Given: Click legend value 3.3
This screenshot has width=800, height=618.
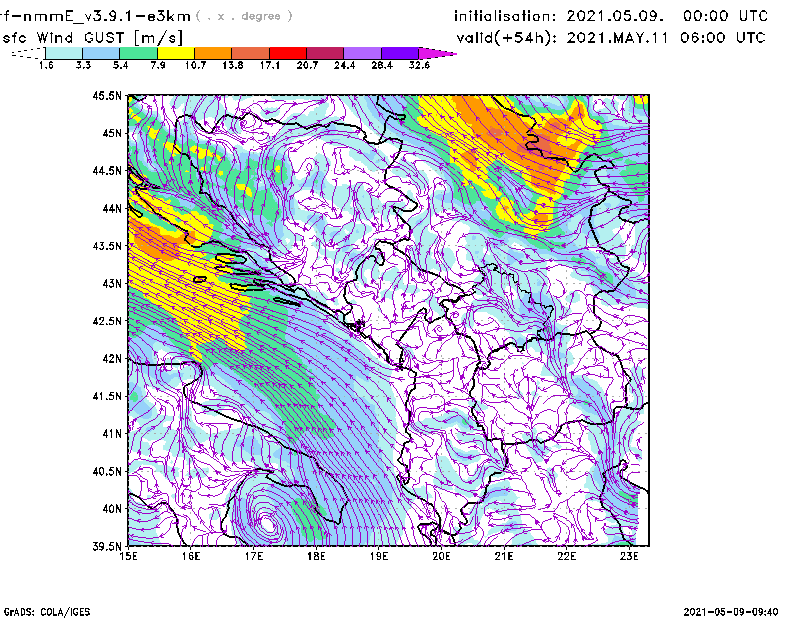Looking at the screenshot, I should pos(83,65).
